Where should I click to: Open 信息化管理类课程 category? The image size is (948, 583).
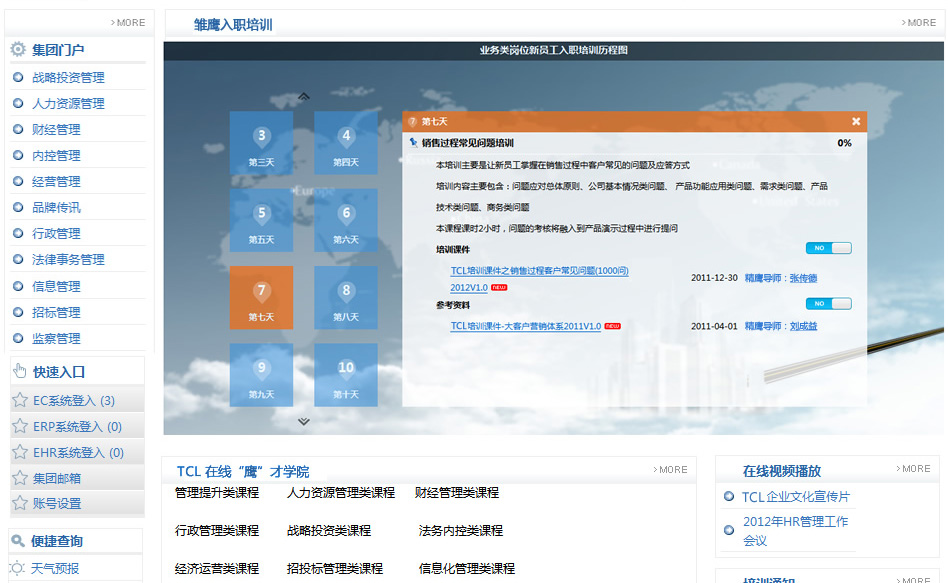[x=466, y=569]
